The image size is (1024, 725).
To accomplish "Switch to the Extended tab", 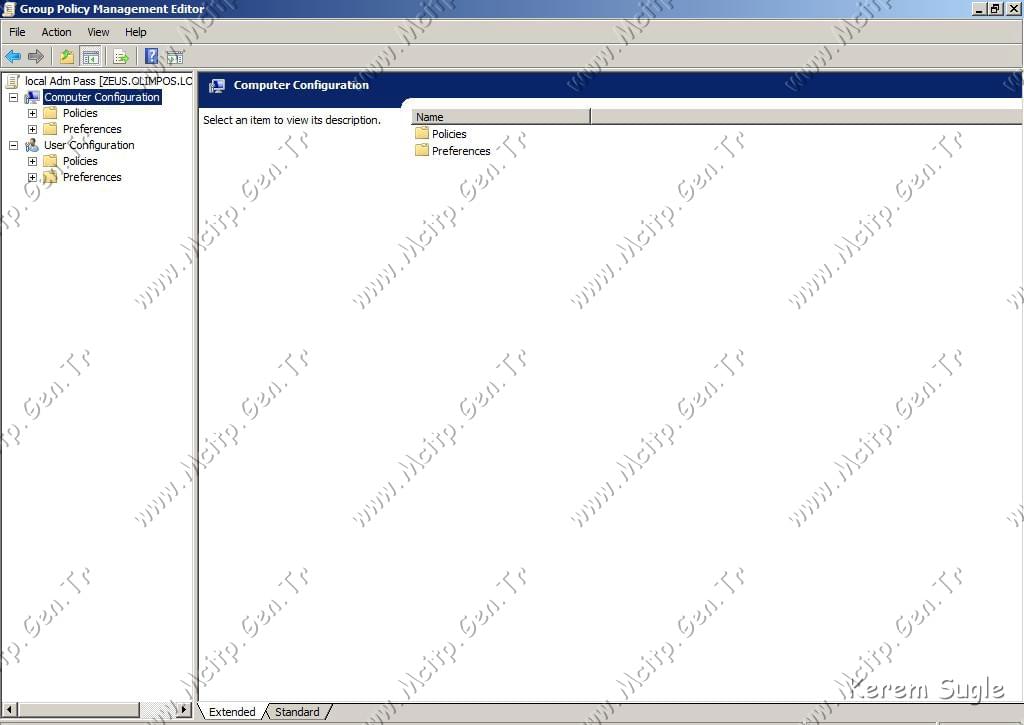I will 232,712.
